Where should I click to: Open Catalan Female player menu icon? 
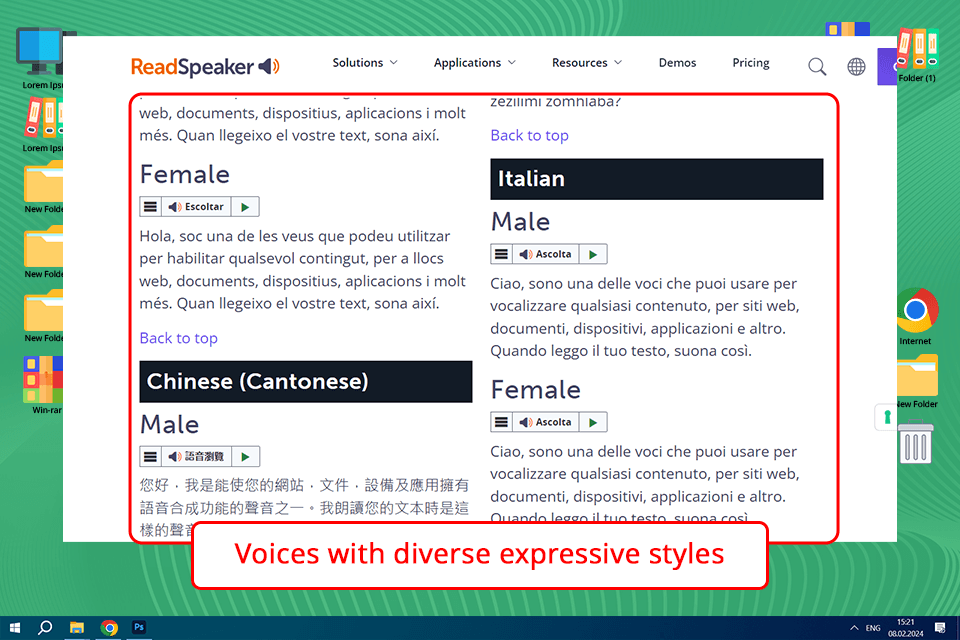150,207
